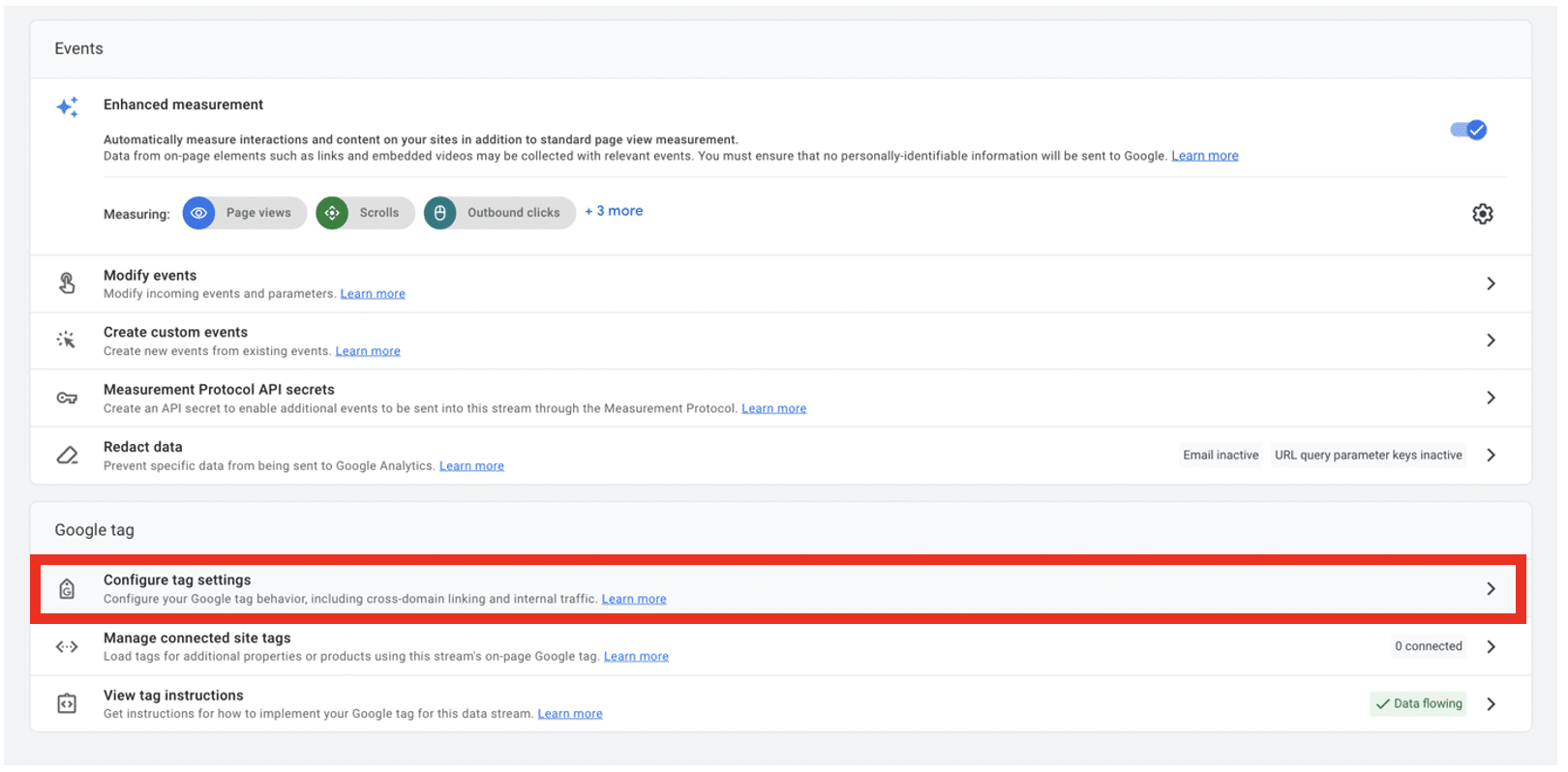
Task: Click the View tag instructions code icon
Action: point(67,704)
